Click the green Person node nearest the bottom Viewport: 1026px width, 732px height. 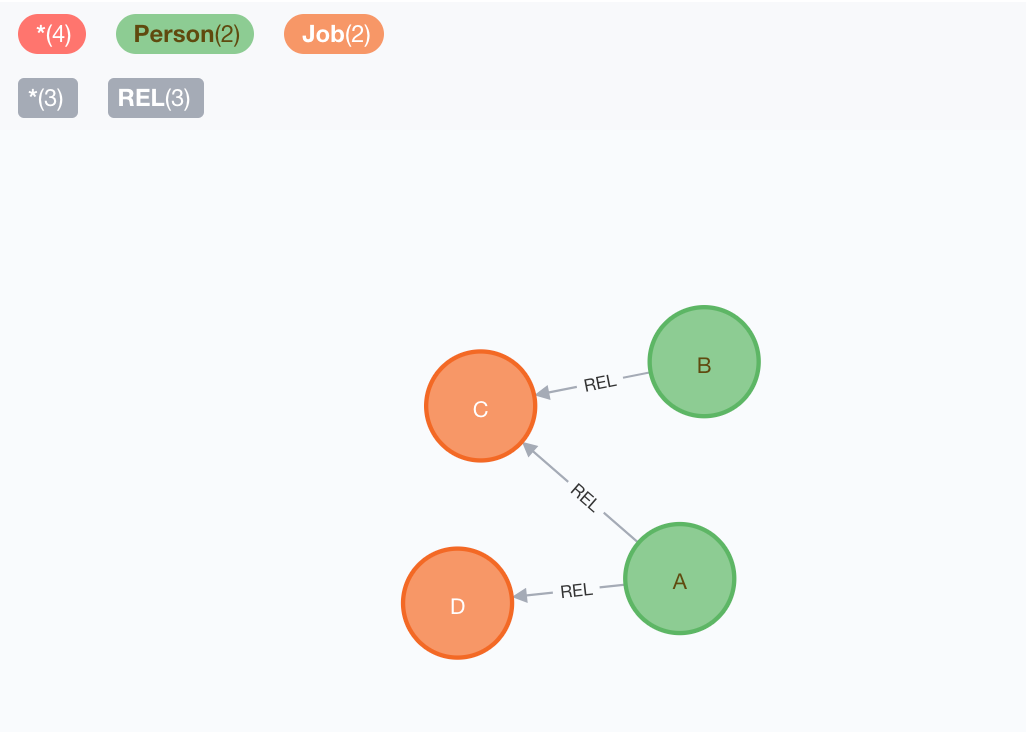pyautogui.click(x=680, y=578)
